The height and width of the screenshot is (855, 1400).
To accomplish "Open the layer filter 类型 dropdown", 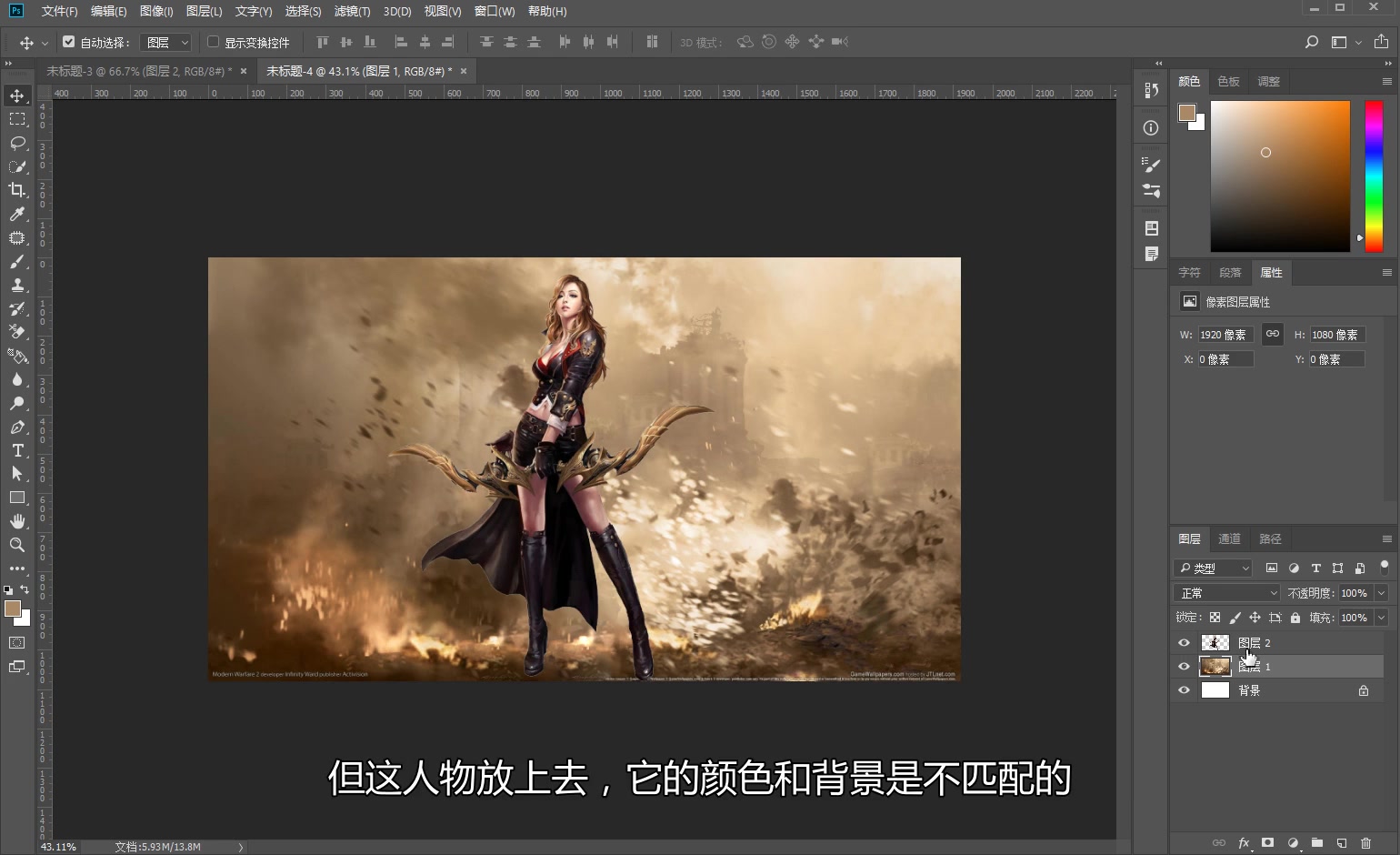I will pos(1214,568).
